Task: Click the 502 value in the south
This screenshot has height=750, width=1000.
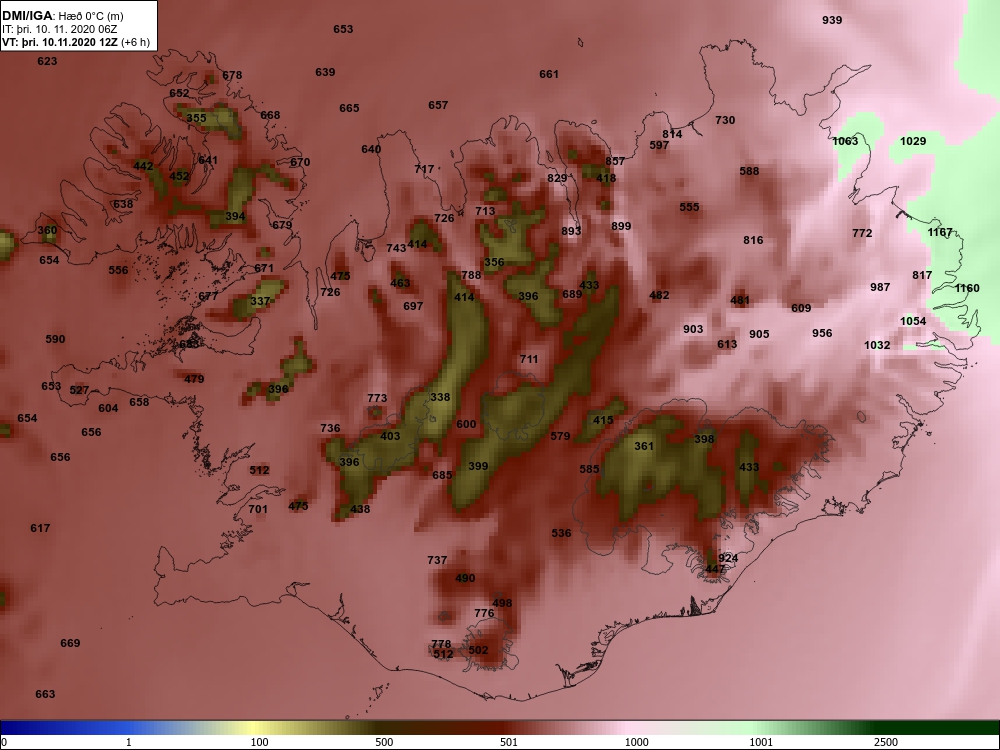Action: (478, 651)
